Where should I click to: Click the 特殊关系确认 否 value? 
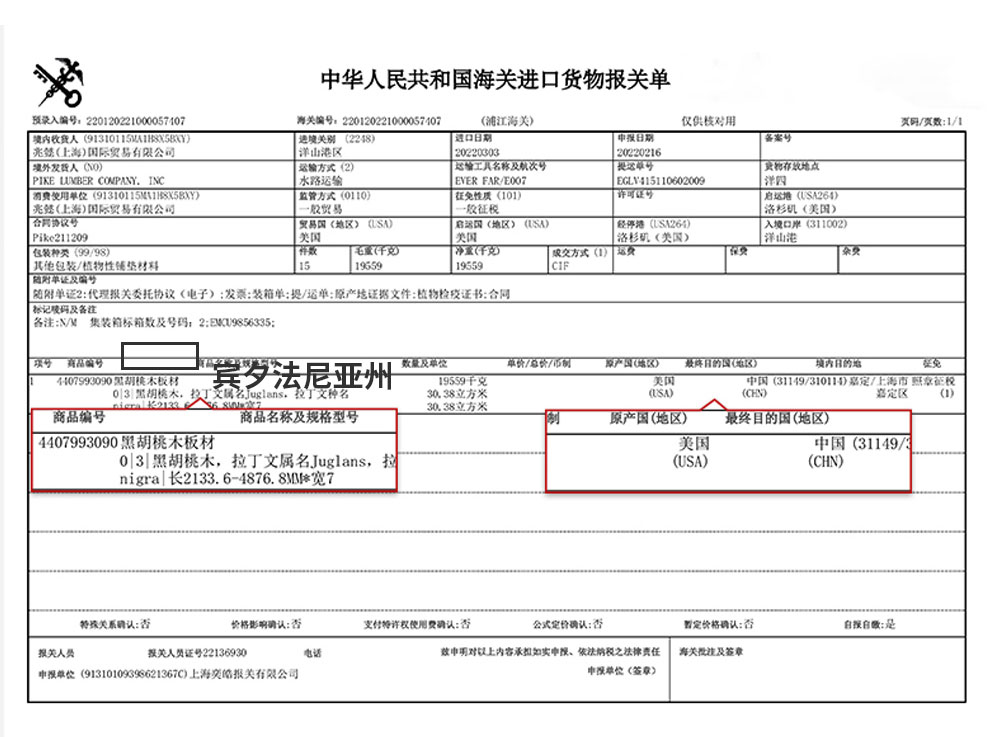tap(146, 623)
